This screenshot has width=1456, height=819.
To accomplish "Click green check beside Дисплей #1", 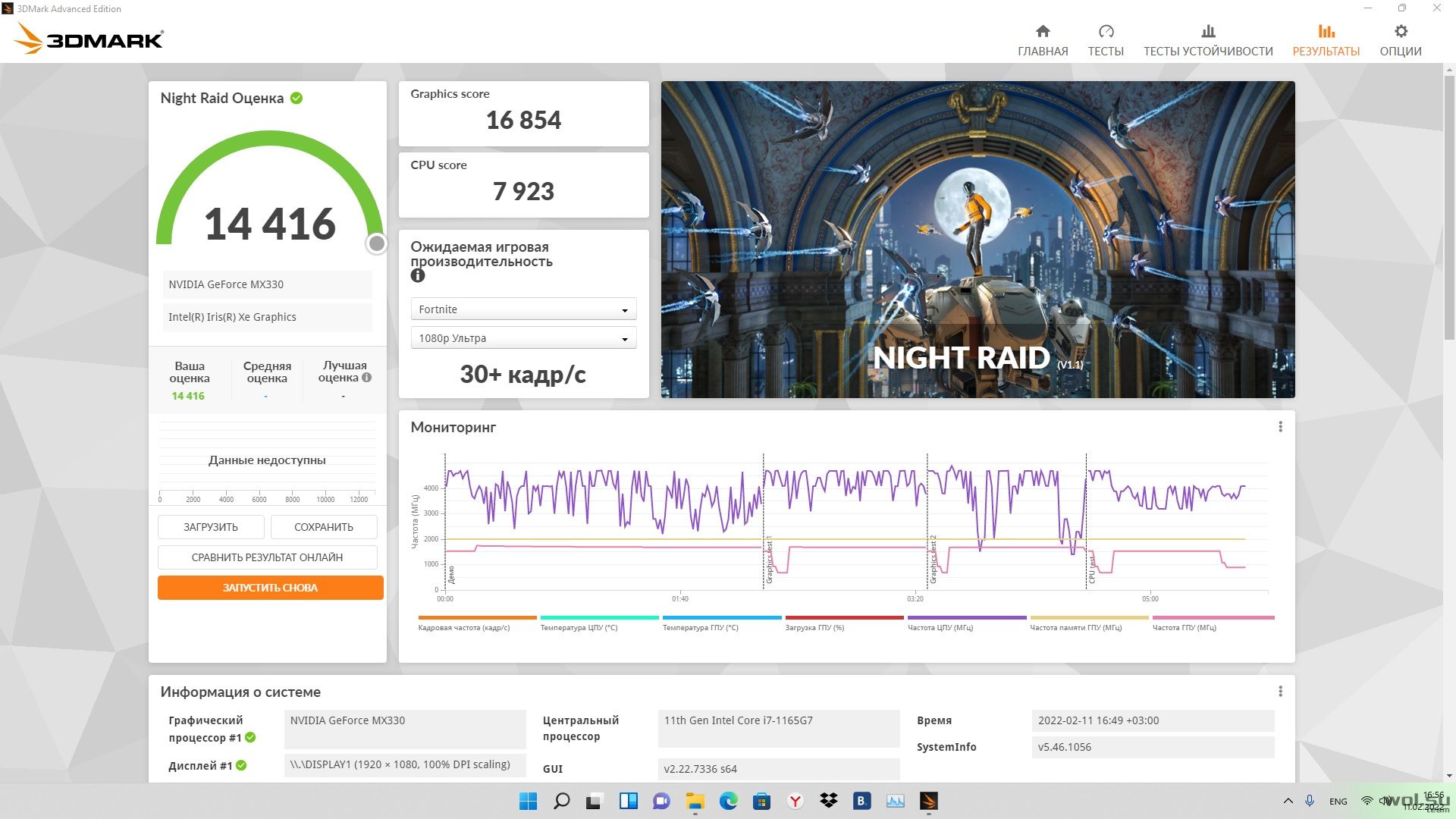I will coord(241,765).
